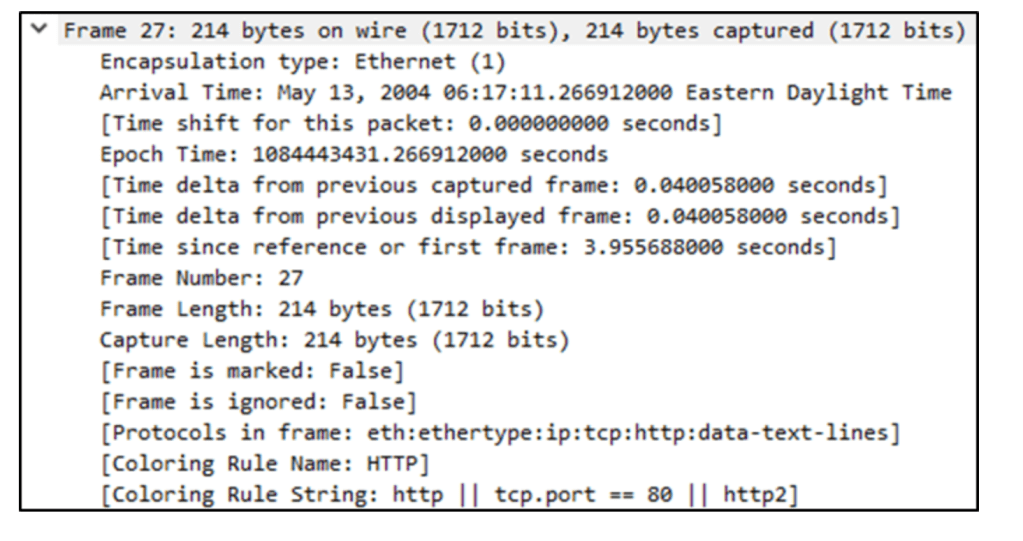The width and height of the screenshot is (1023, 541).
Task: Click the Epoch Time field row
Action: click(353, 155)
